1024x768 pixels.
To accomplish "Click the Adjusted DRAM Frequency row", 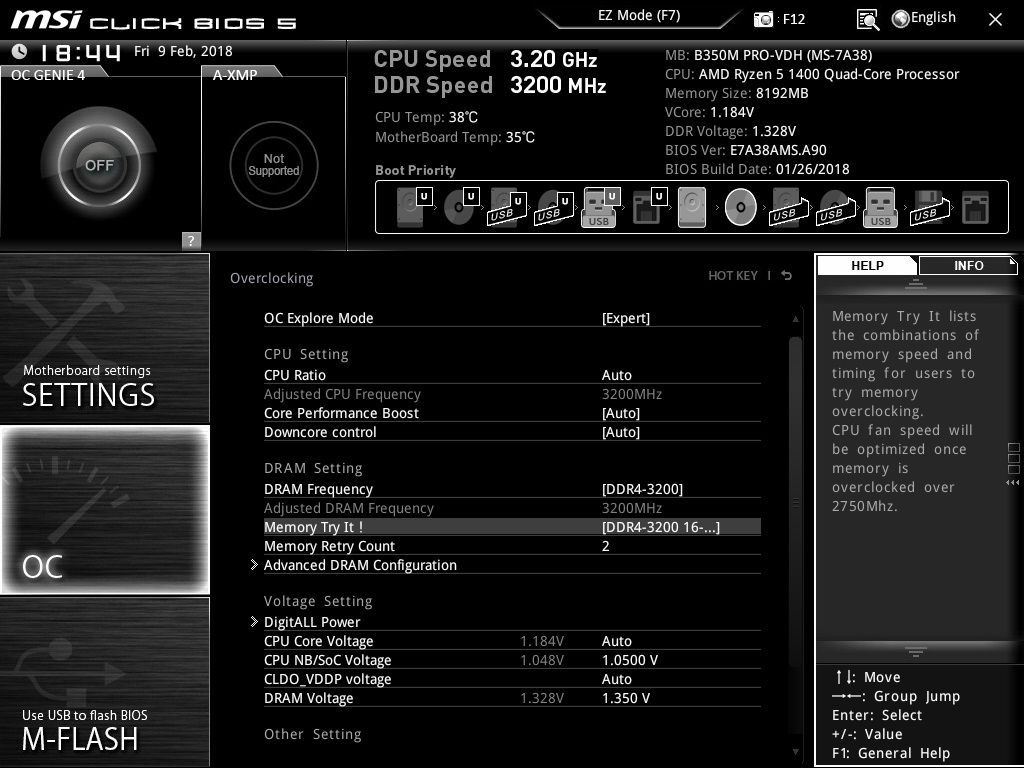I will click(x=512, y=508).
